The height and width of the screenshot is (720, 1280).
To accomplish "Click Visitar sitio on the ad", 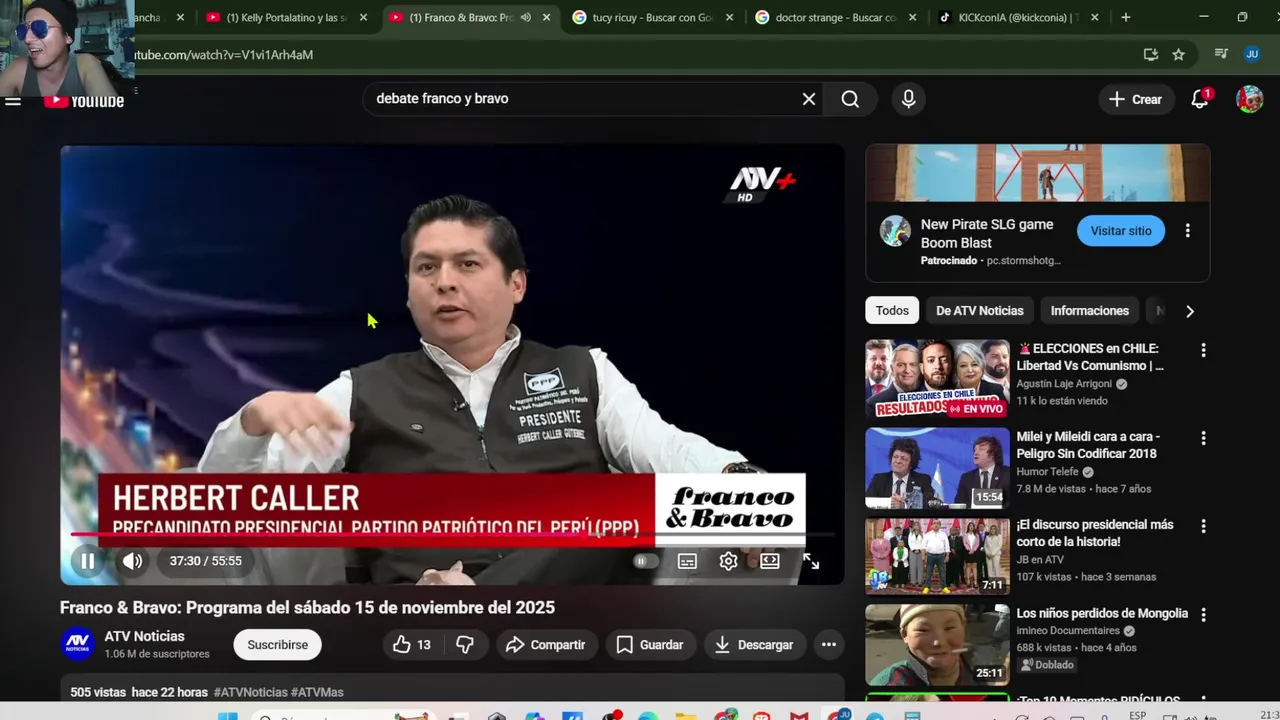I will 1121,231.
